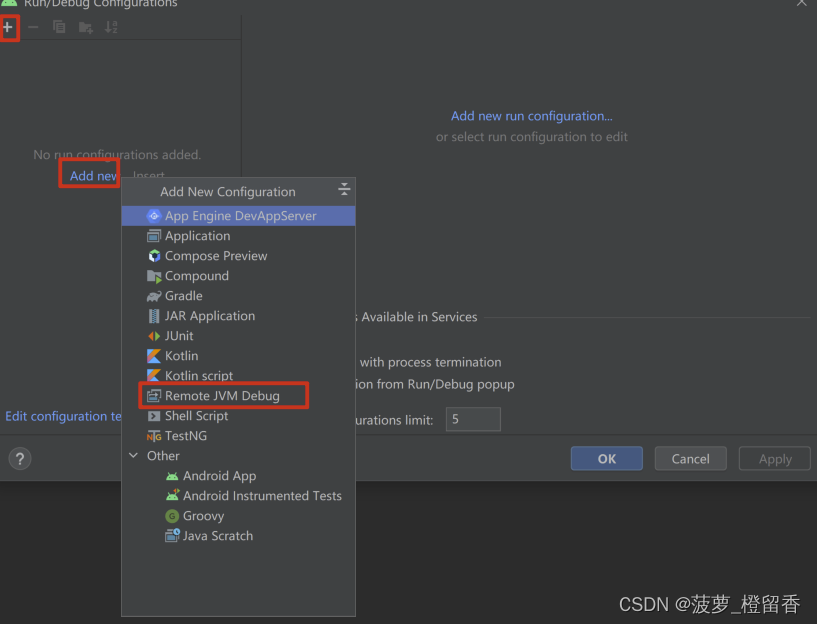The image size is (817, 624).
Task: Choose Shell Script configuration type
Action: pyautogui.click(x=238, y=416)
